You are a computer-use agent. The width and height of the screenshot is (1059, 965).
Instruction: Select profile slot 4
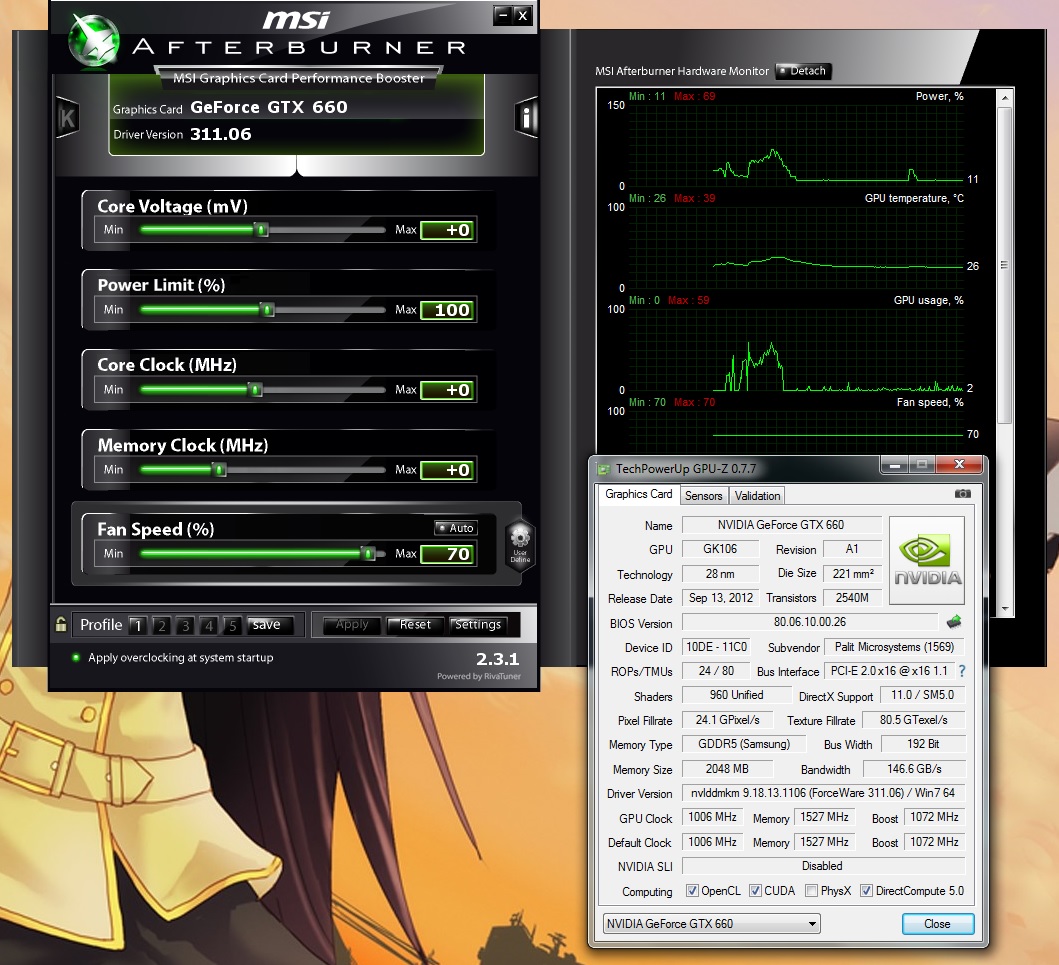coord(209,625)
